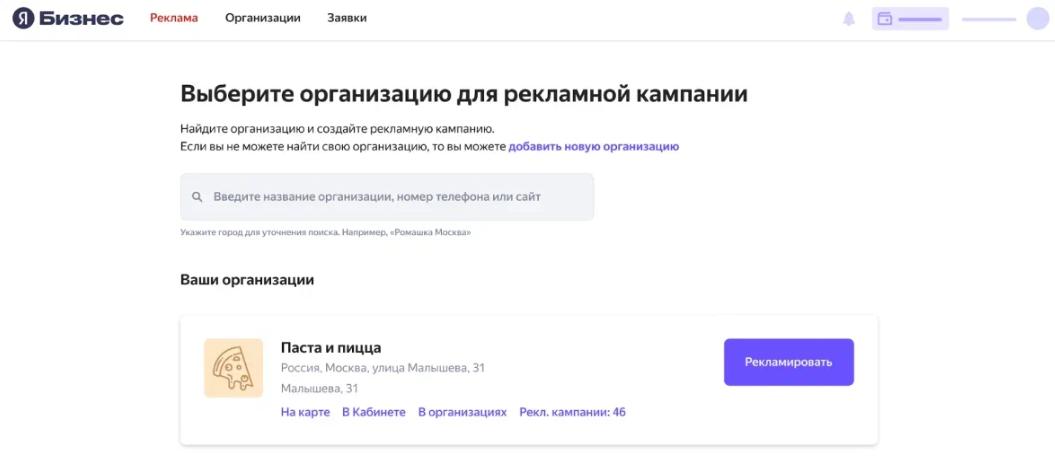The image size is (1055, 467).
Task: Select the Паста и пицца title
Action: pyautogui.click(x=331, y=348)
